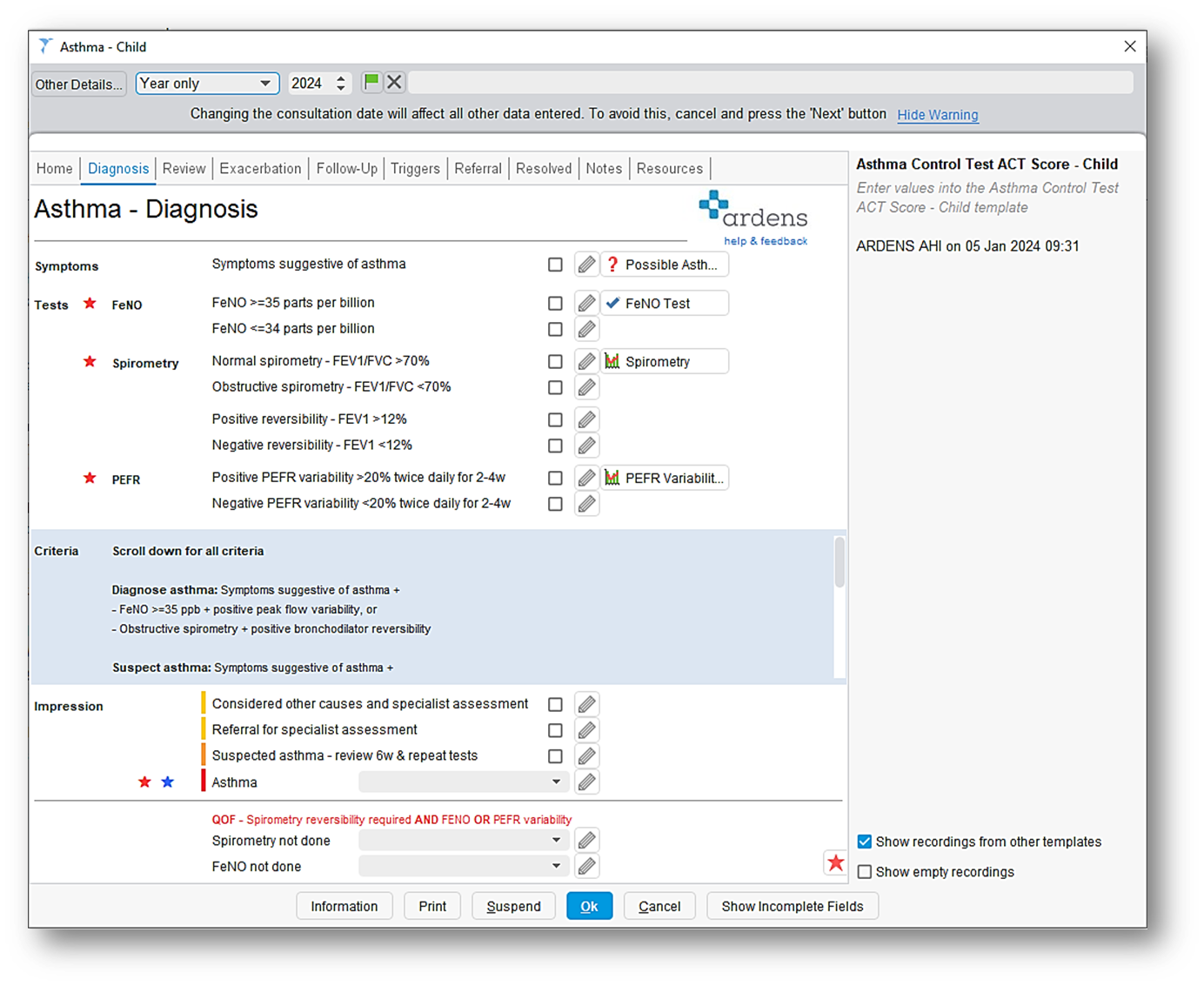The height and width of the screenshot is (986, 1204).
Task: Expand the Asthma impression dropdown
Action: coord(464,782)
